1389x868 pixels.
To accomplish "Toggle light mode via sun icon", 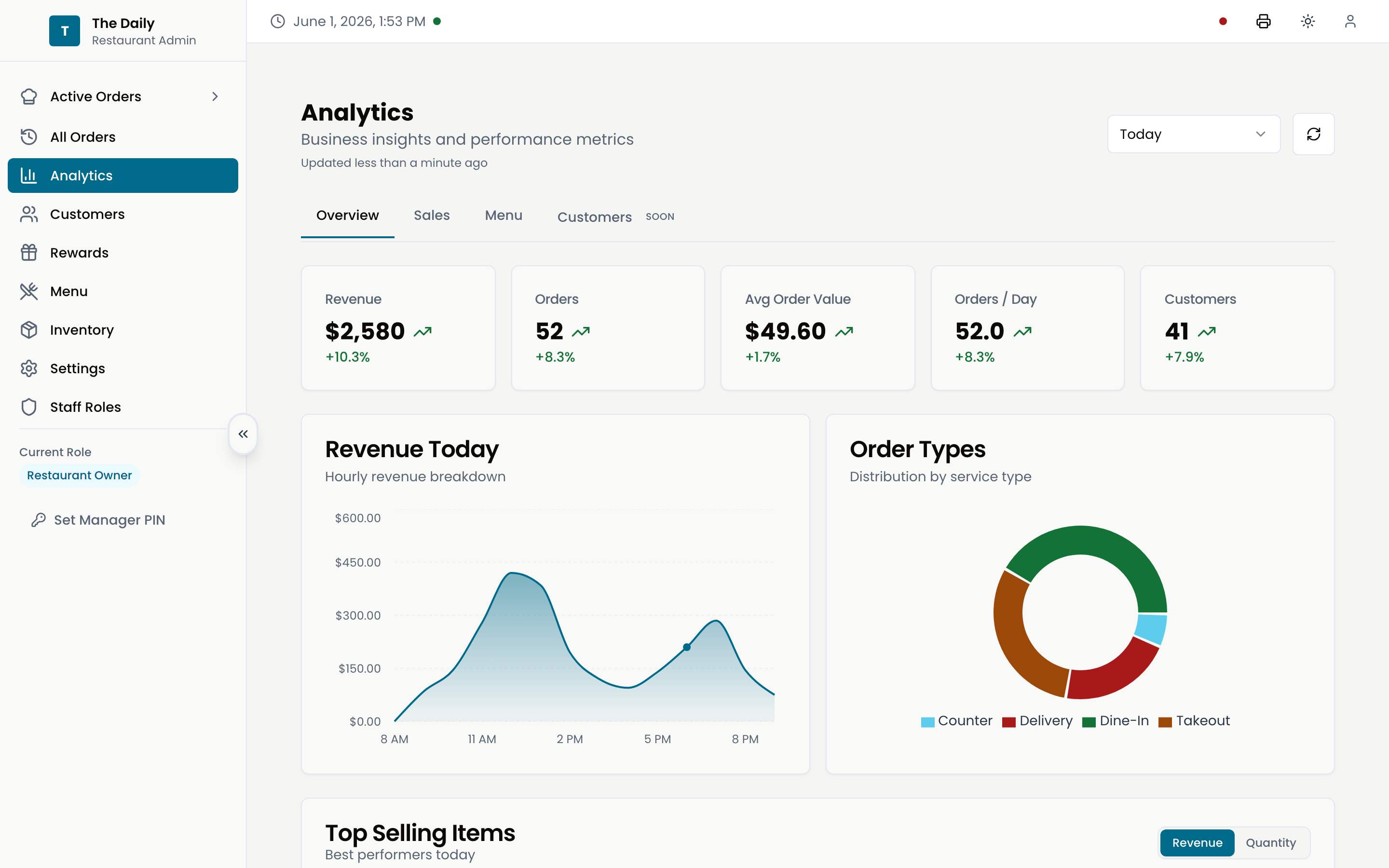I will [x=1308, y=21].
